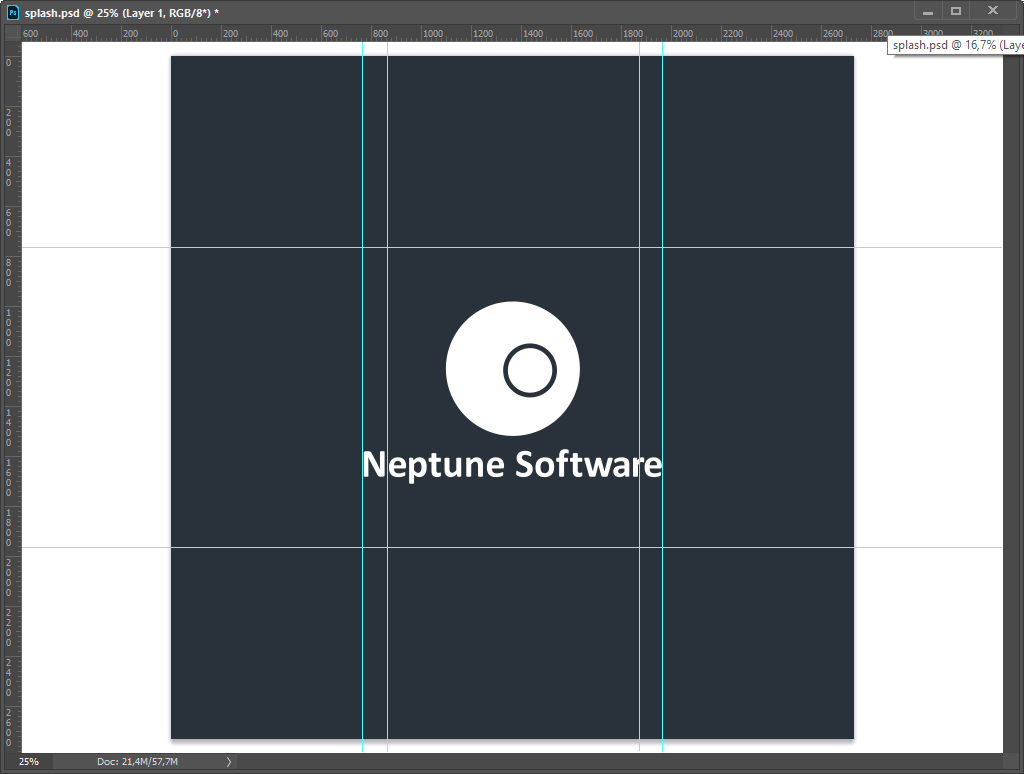Click the vertical ruler on the left edge
1024x774 pixels.
(x=11, y=400)
